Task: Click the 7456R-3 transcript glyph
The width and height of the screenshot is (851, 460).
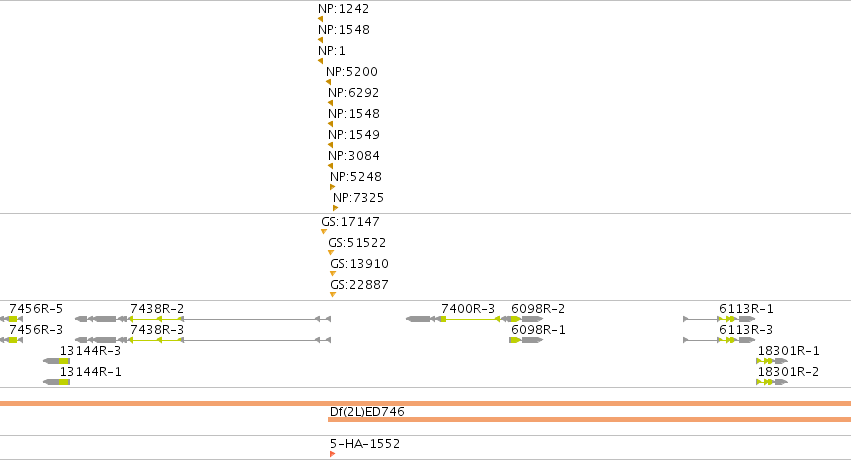Action: coord(11,340)
